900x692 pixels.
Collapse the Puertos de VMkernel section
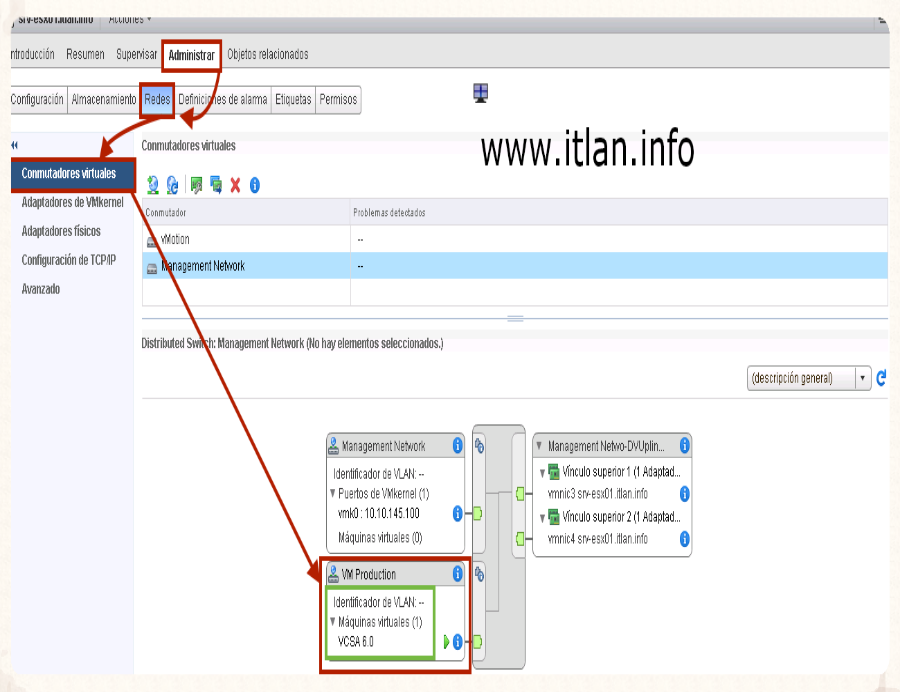[x=332, y=494]
